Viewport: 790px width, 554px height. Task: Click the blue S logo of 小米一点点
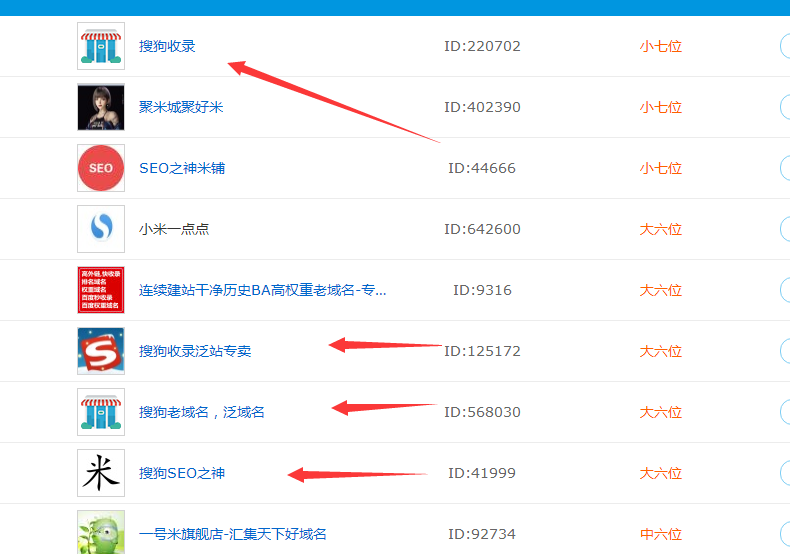click(x=101, y=229)
